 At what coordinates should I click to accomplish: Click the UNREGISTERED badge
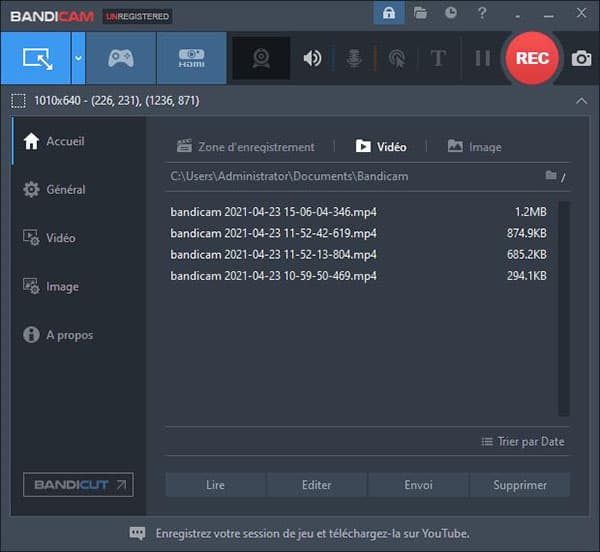pos(137,16)
